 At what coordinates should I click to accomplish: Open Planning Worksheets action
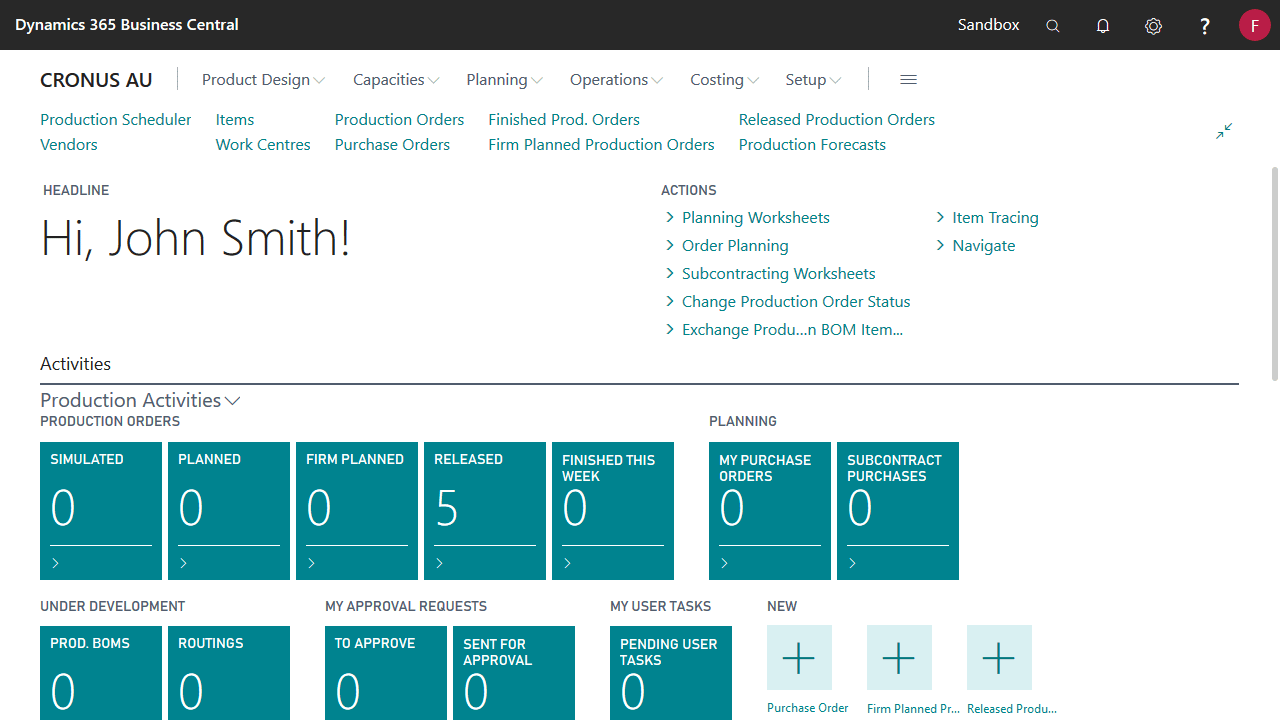tap(756, 218)
